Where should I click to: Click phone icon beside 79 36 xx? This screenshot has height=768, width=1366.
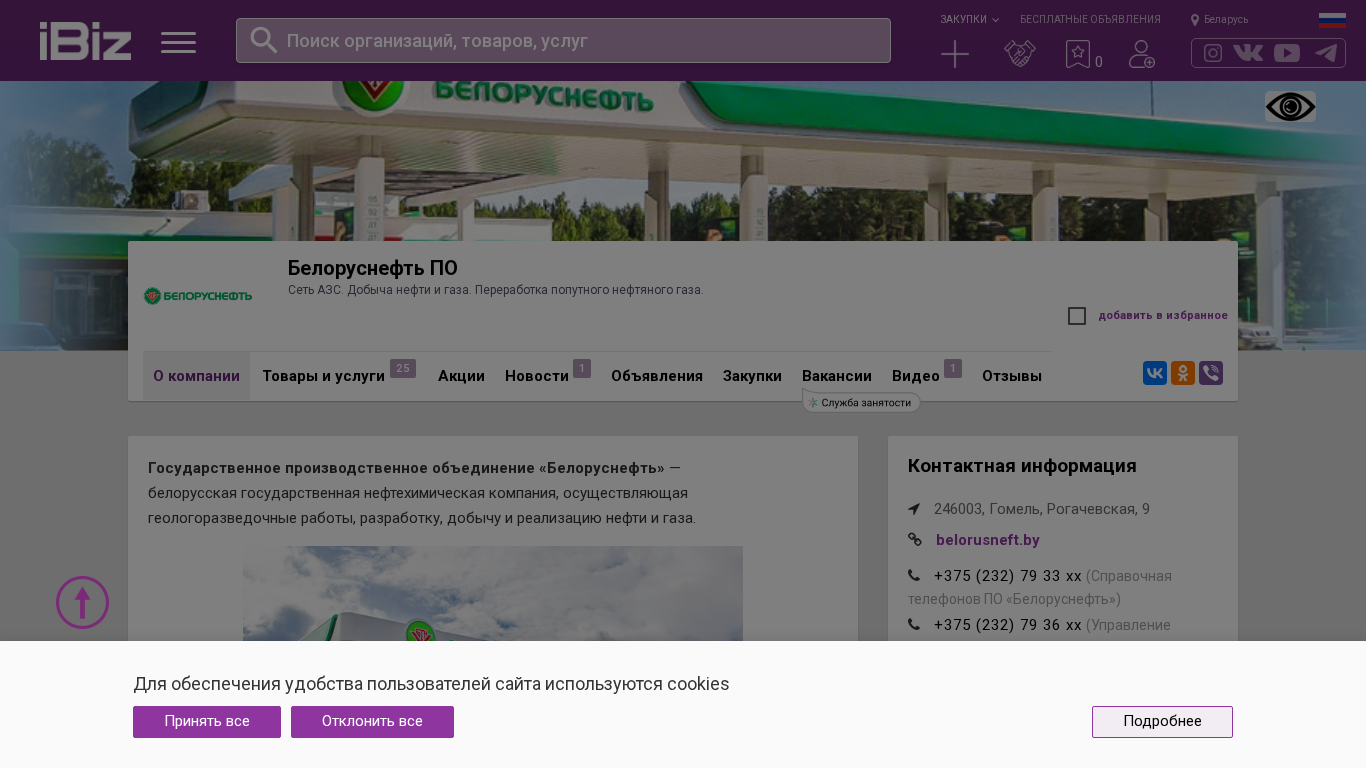pos(914,624)
